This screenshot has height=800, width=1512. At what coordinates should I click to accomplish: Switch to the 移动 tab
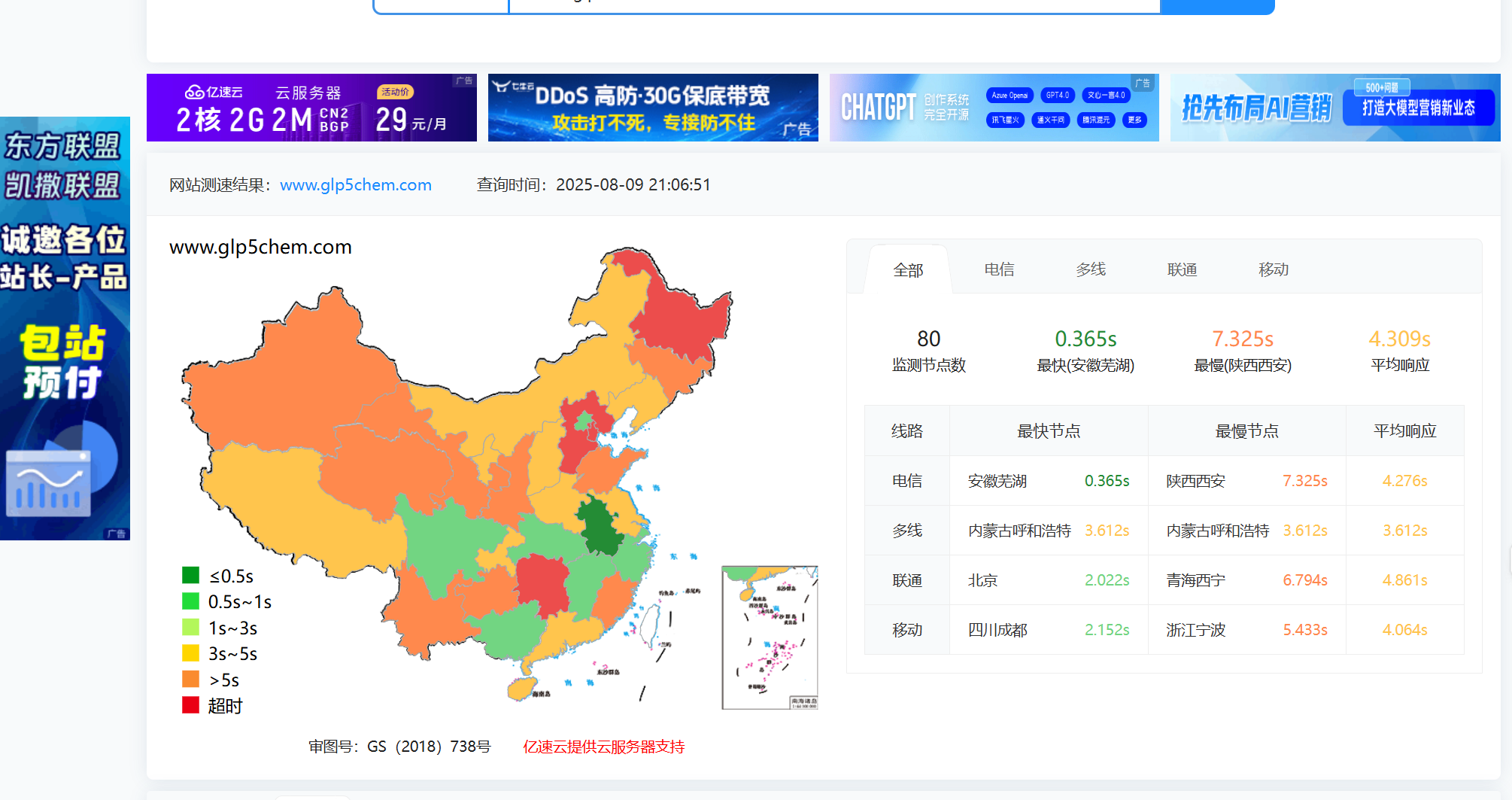click(x=1274, y=269)
